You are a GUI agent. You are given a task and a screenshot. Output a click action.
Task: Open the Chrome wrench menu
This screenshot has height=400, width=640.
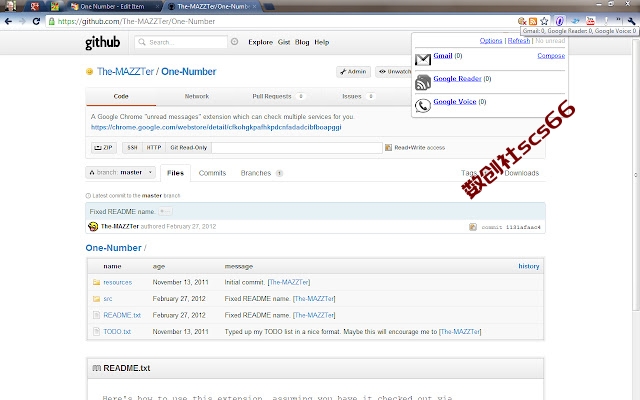click(x=631, y=21)
